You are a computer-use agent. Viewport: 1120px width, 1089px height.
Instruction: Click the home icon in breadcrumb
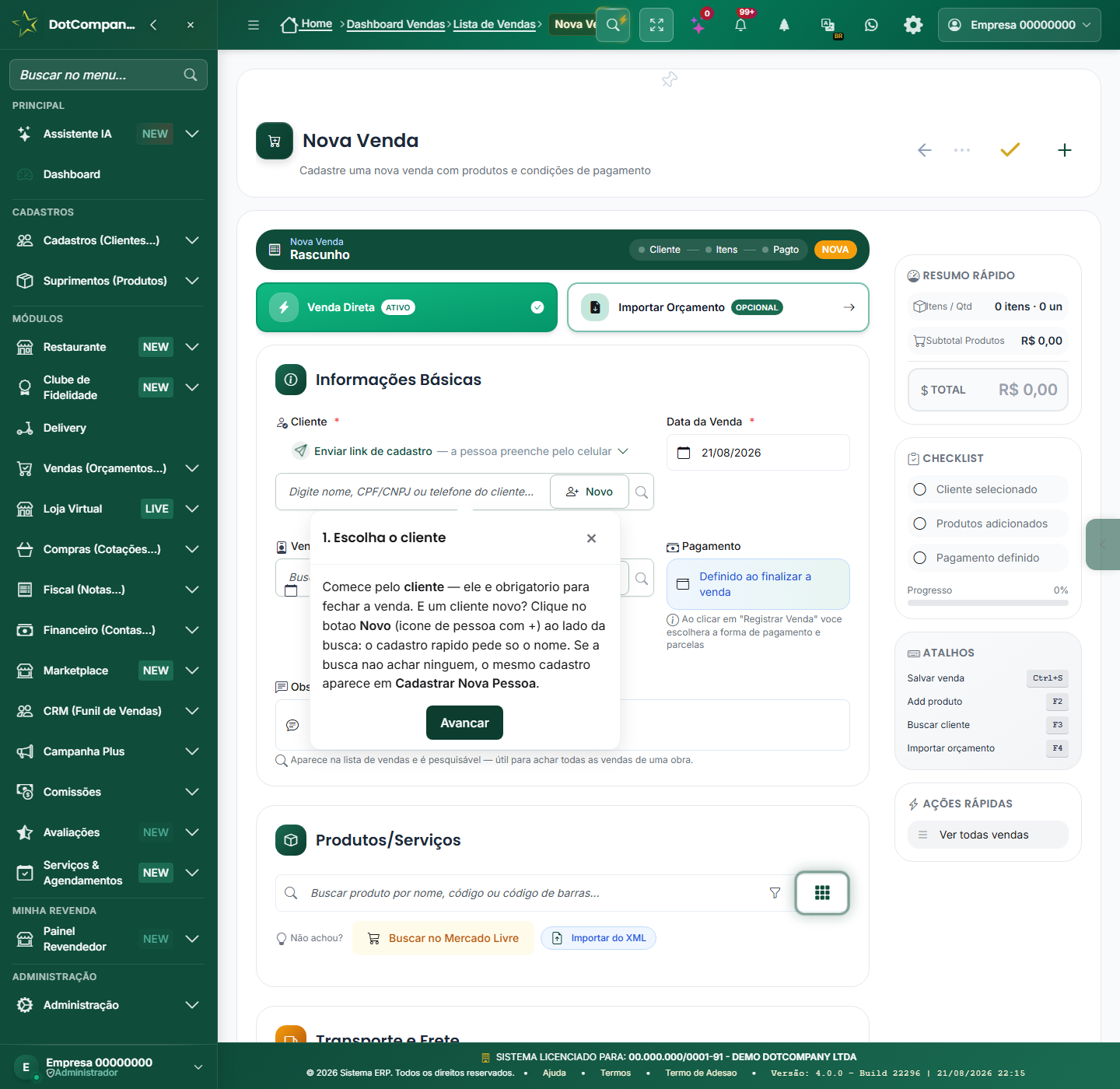tap(289, 25)
